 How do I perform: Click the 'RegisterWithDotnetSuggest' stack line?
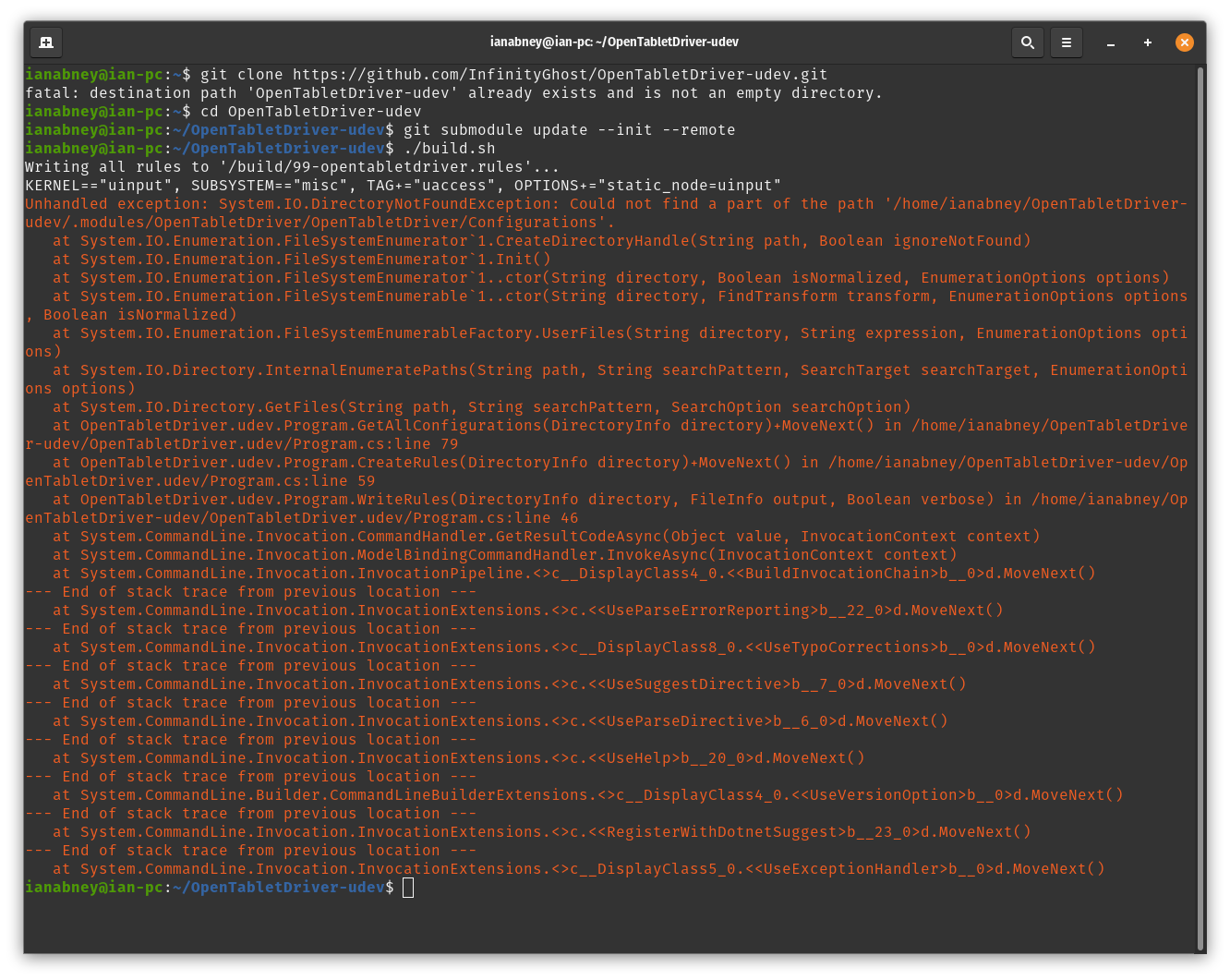tap(542, 831)
